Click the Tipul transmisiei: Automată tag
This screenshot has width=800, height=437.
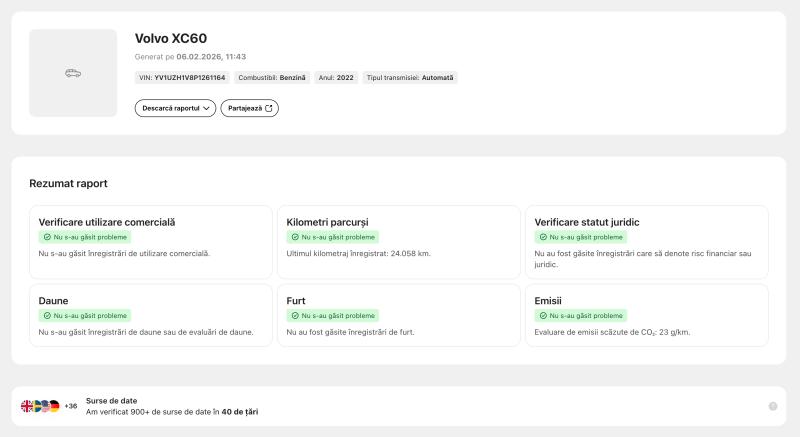coord(410,78)
